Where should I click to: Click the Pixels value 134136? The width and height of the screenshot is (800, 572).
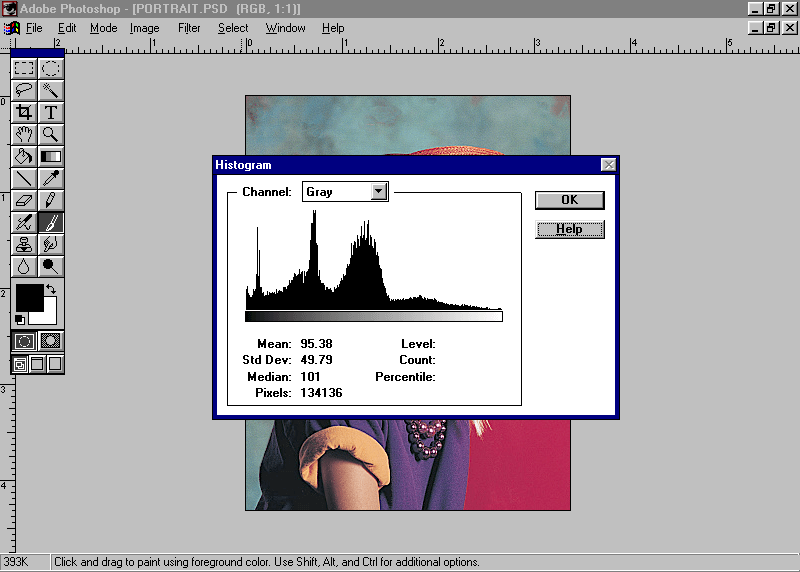tap(321, 392)
